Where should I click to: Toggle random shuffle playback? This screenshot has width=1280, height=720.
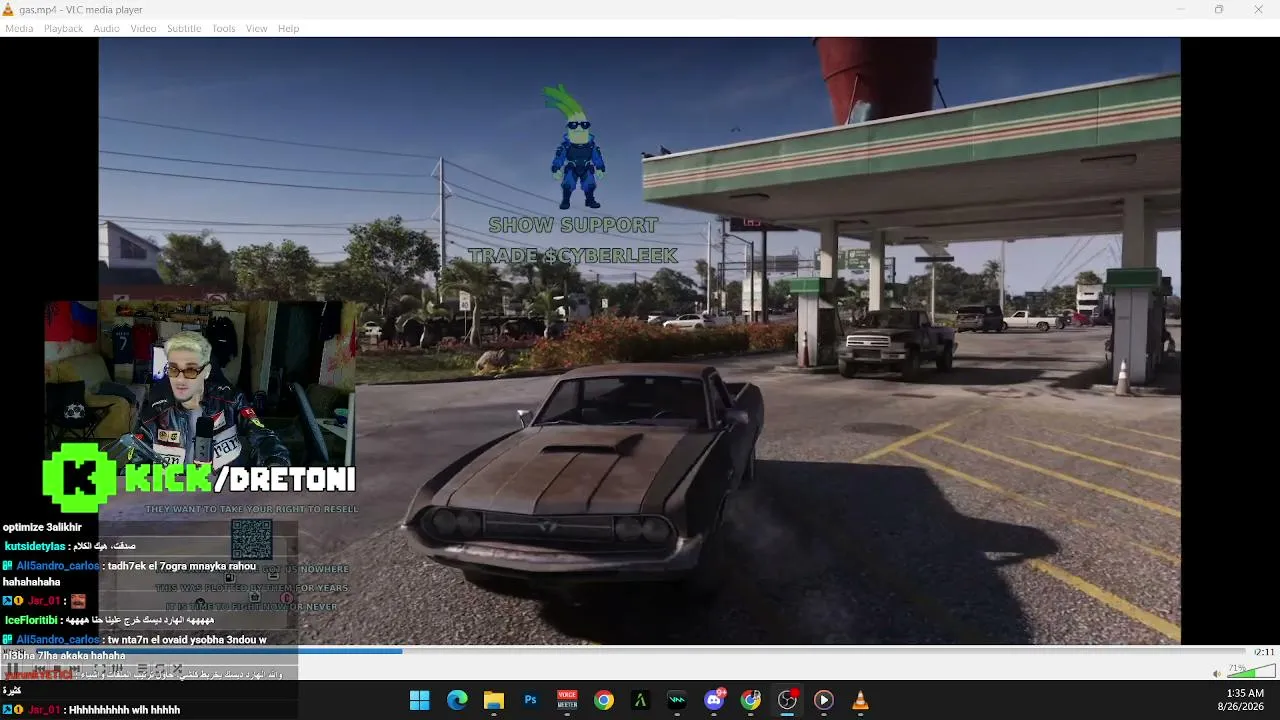point(177,669)
